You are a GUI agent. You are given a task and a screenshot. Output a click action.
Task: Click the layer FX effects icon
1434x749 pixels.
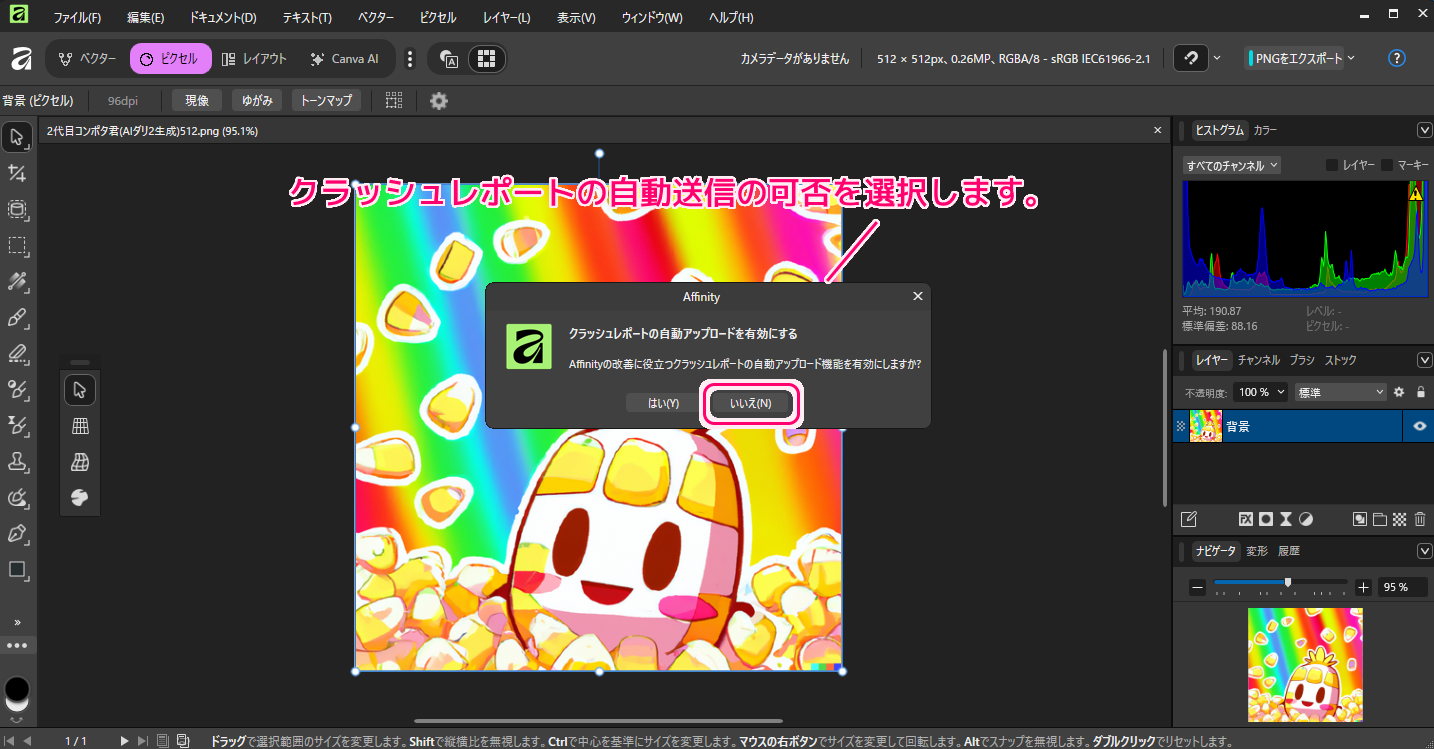tap(1246, 519)
